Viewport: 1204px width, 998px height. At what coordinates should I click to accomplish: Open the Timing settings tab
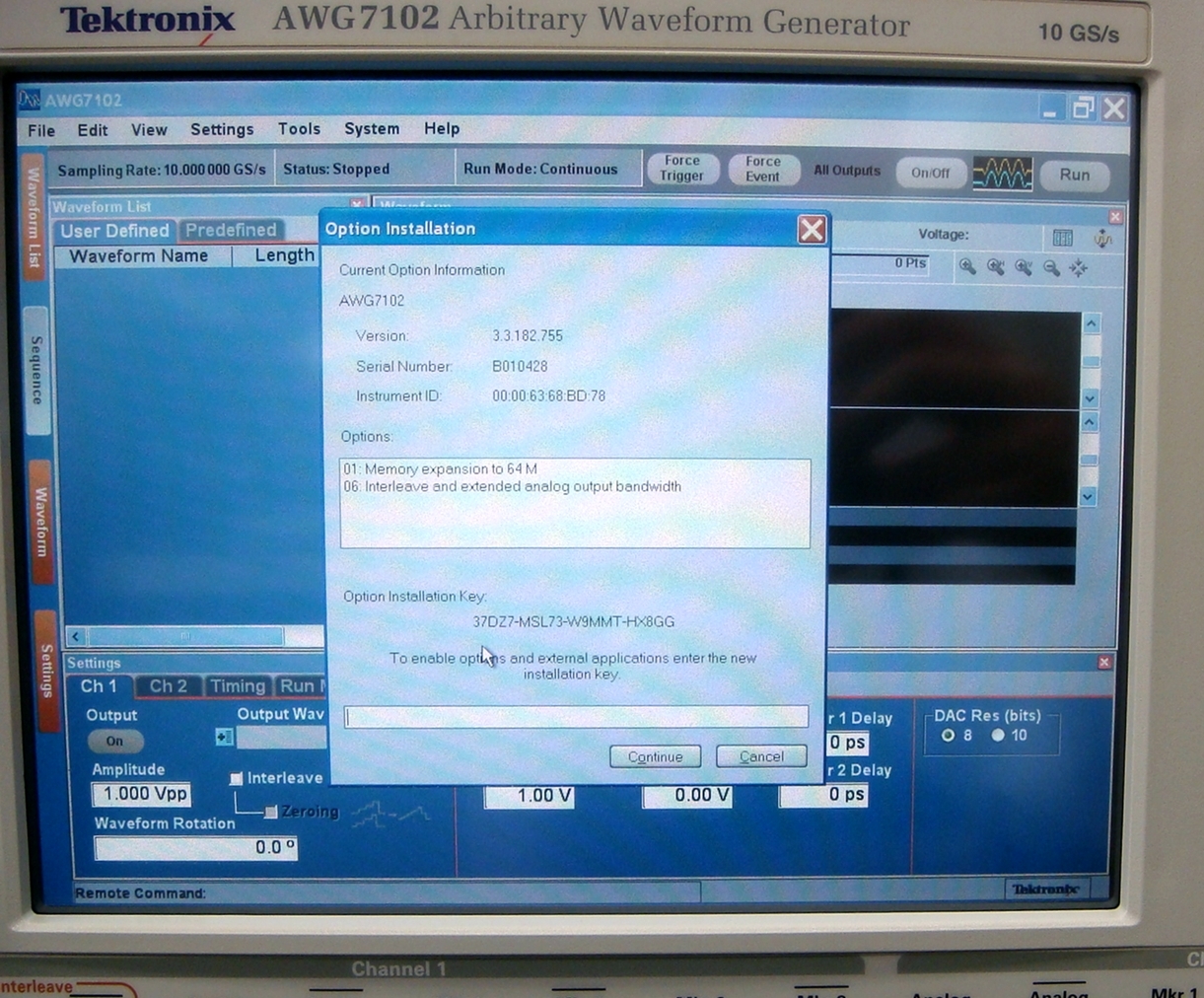click(238, 686)
